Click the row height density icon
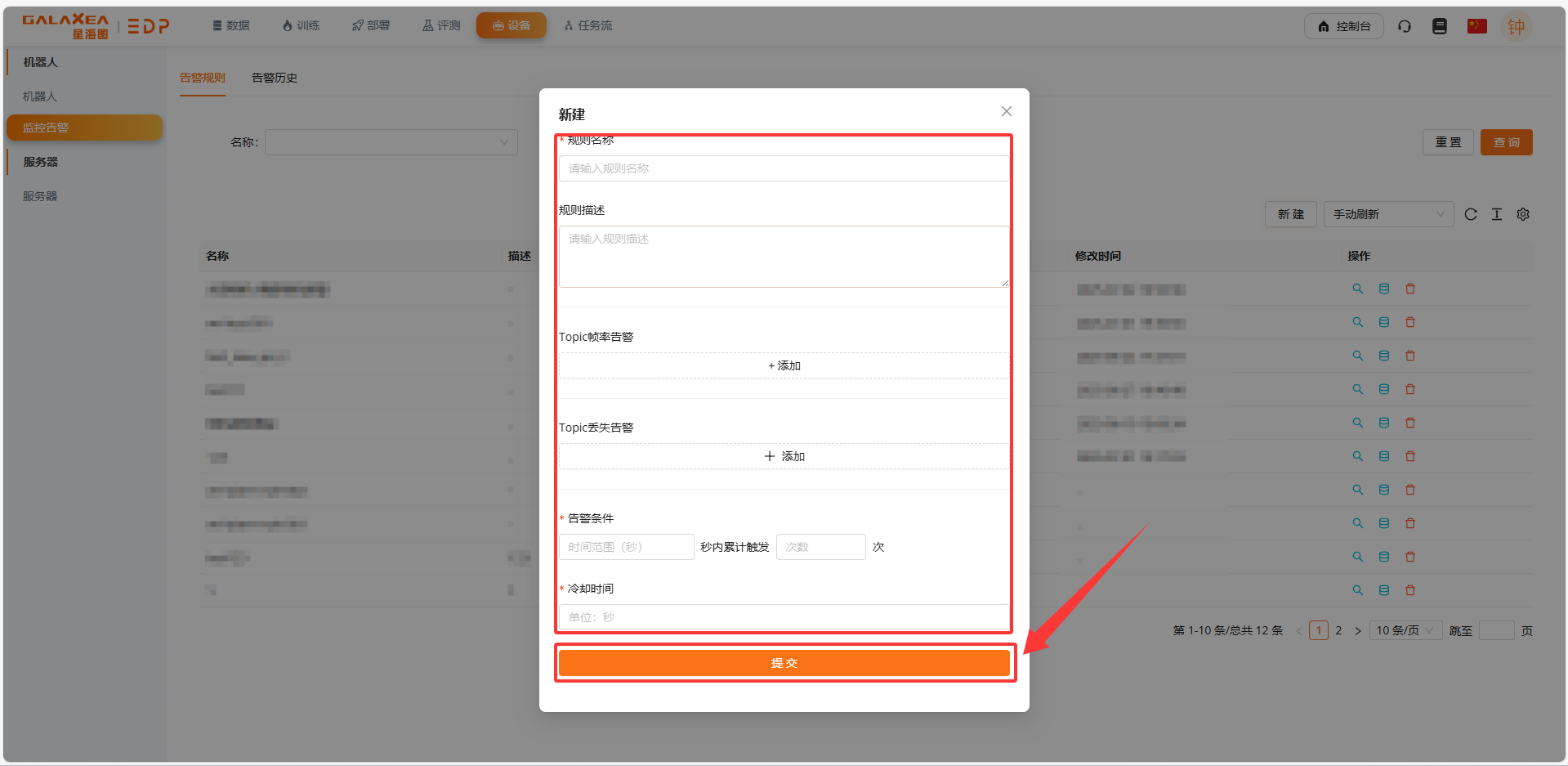The width and height of the screenshot is (1568, 766). [1496, 214]
